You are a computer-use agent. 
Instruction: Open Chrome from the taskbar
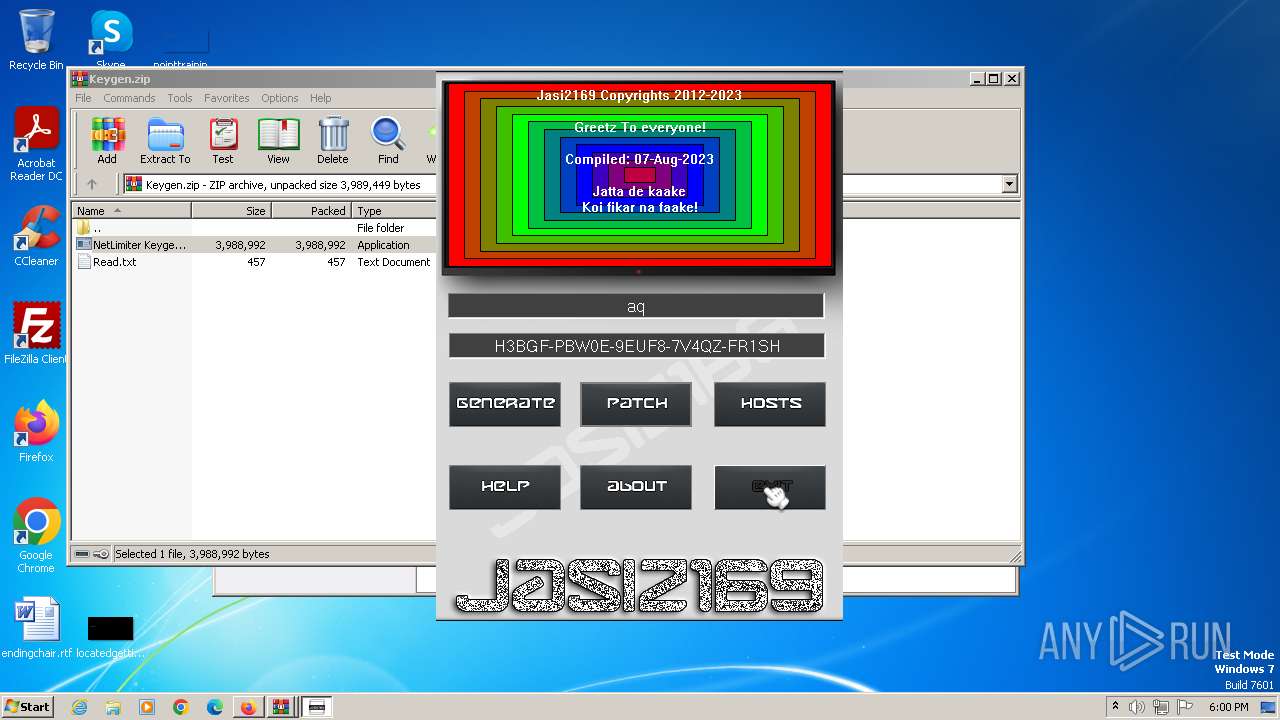[181, 707]
